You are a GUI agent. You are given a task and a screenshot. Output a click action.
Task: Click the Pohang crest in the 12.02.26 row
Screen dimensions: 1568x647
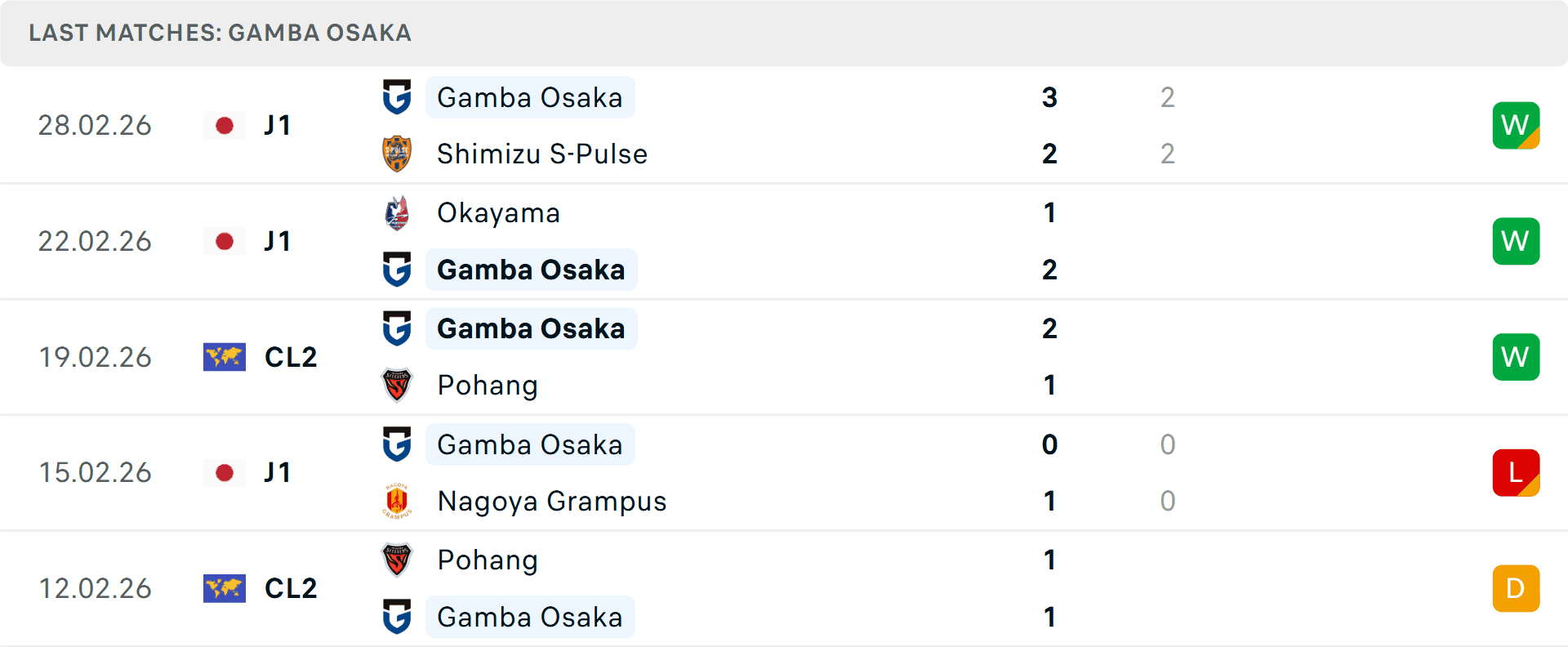click(396, 559)
